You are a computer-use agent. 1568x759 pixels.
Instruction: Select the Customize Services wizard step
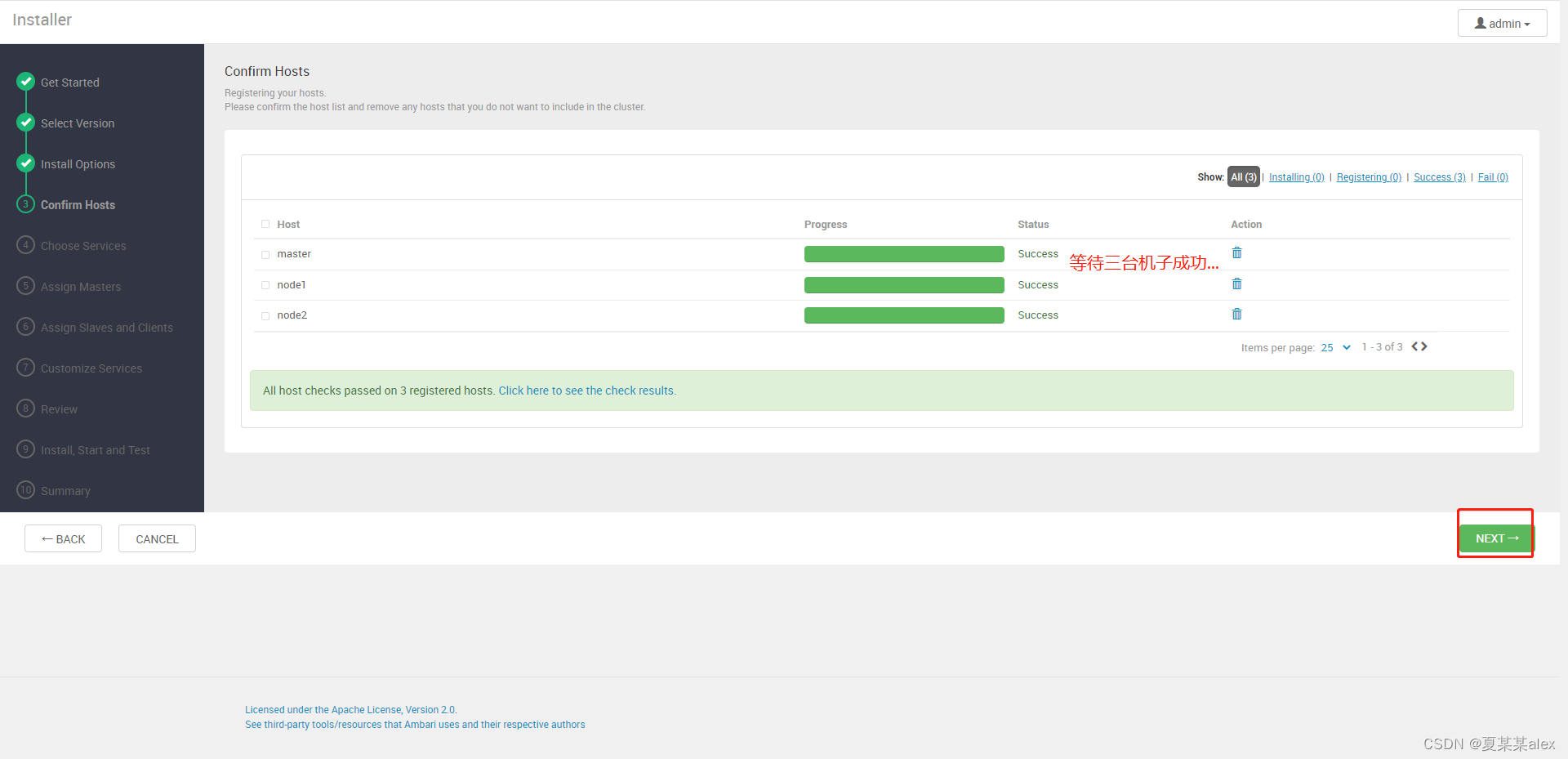(x=91, y=368)
